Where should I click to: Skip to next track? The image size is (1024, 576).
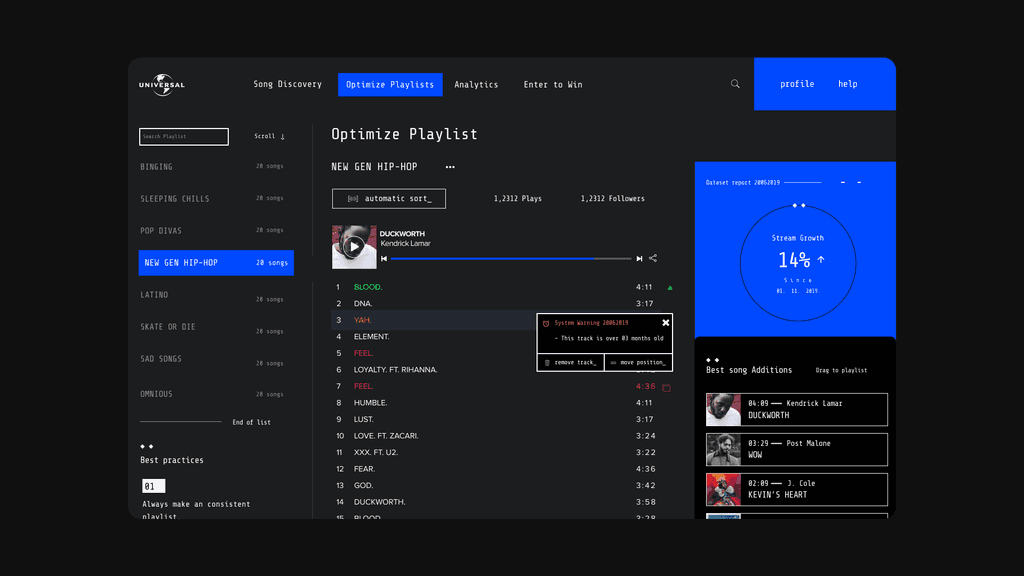[639, 259]
